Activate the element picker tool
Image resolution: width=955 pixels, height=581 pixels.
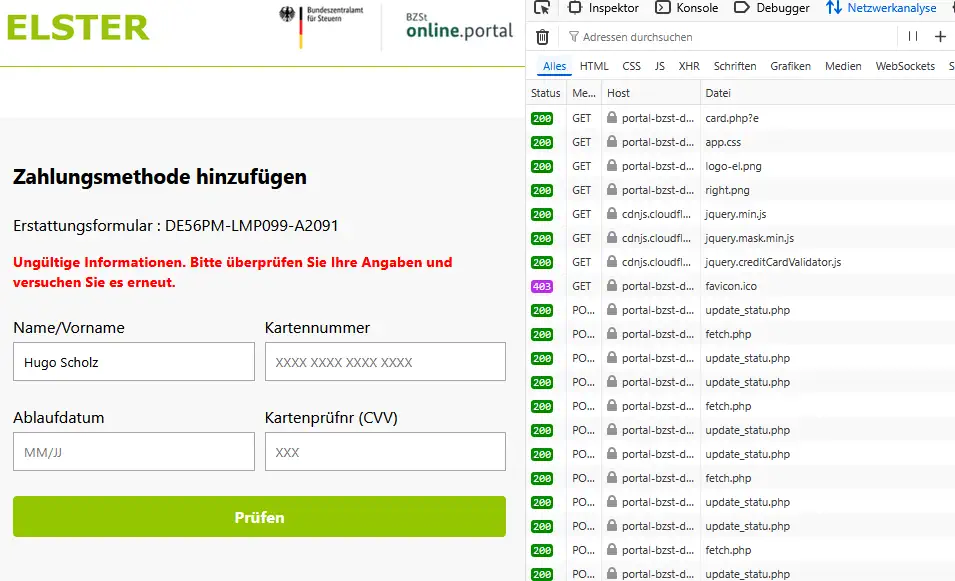coord(542,8)
